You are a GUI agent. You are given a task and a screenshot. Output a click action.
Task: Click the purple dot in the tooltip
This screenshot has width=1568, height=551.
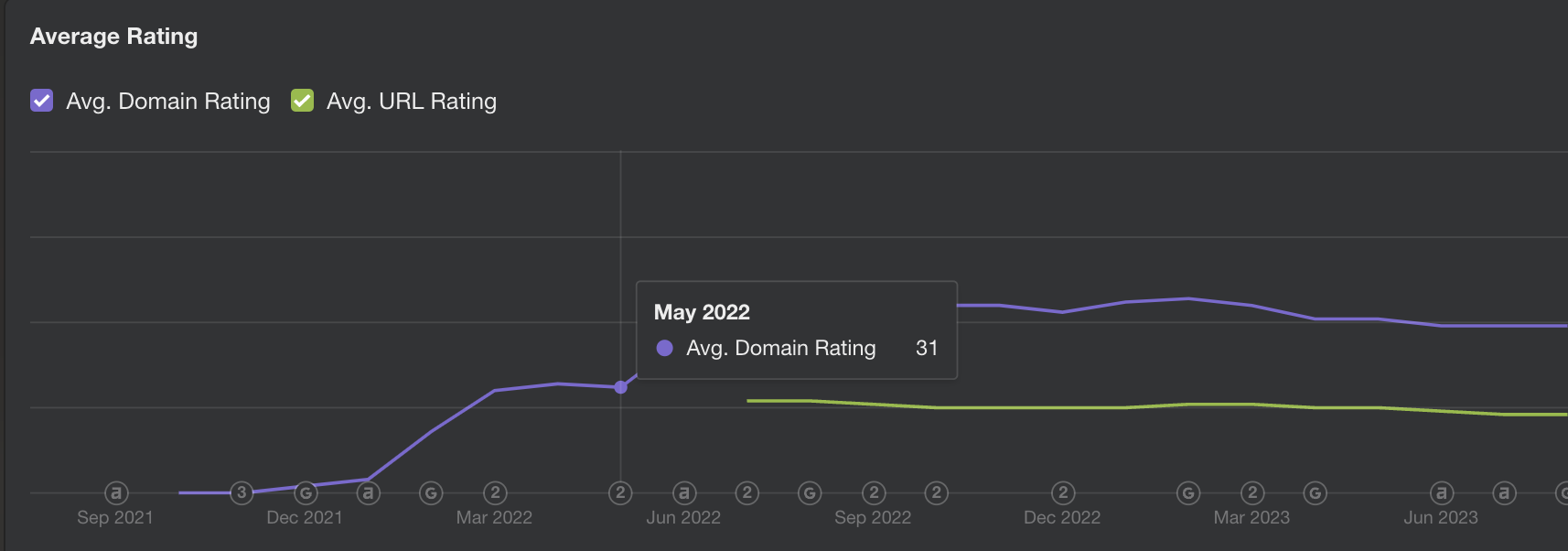tap(665, 348)
